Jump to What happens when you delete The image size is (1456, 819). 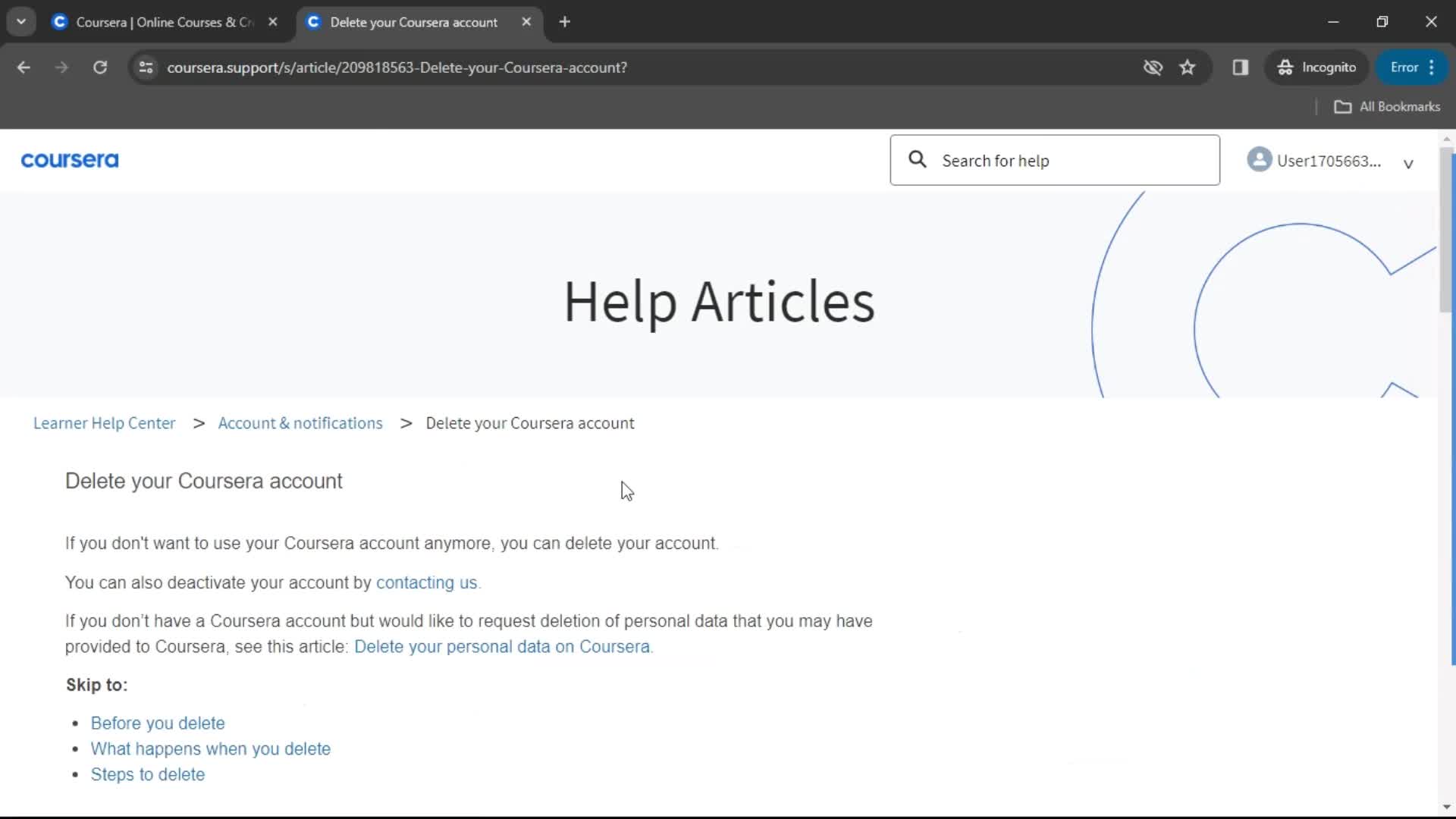click(x=211, y=749)
